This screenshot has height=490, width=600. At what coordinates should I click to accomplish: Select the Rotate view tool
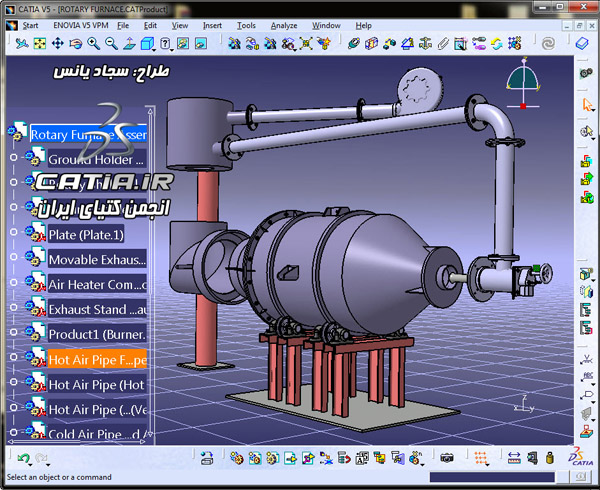click(x=75, y=44)
